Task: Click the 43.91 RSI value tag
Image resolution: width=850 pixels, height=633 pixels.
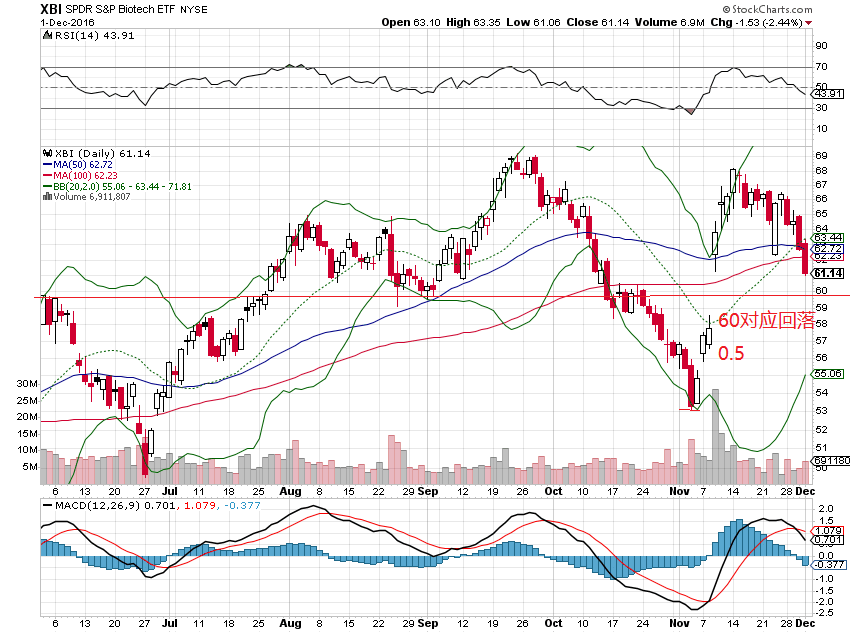Action: tap(826, 94)
